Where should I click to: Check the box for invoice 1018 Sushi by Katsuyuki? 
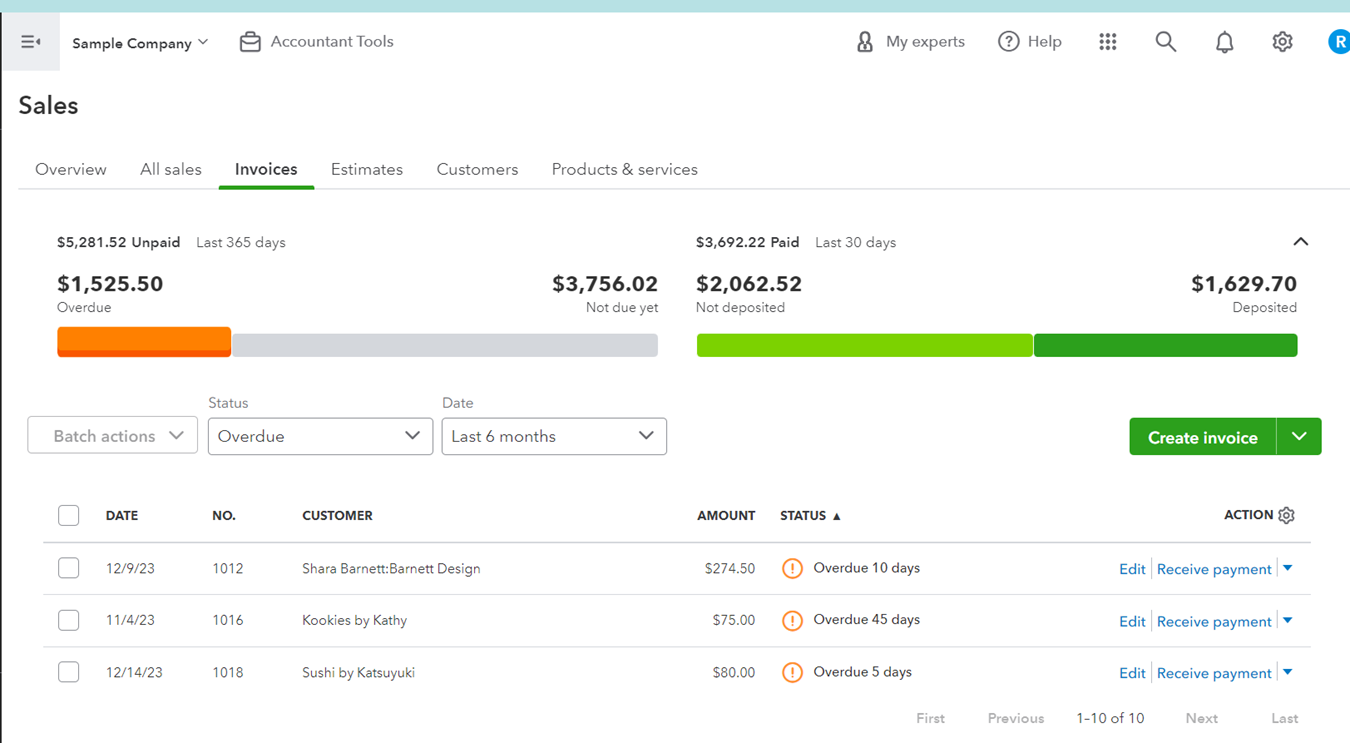coord(68,672)
